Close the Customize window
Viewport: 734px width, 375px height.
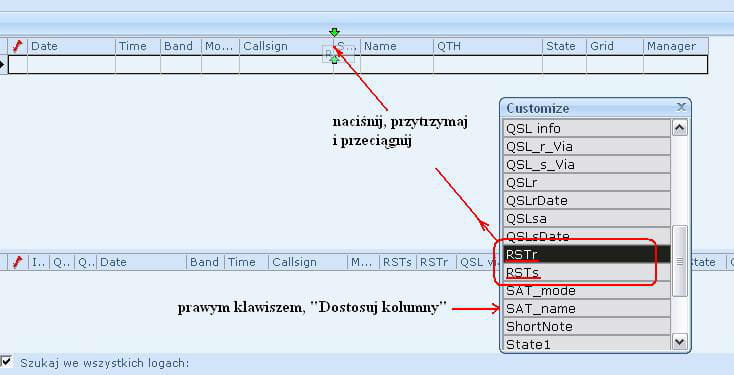(x=681, y=108)
